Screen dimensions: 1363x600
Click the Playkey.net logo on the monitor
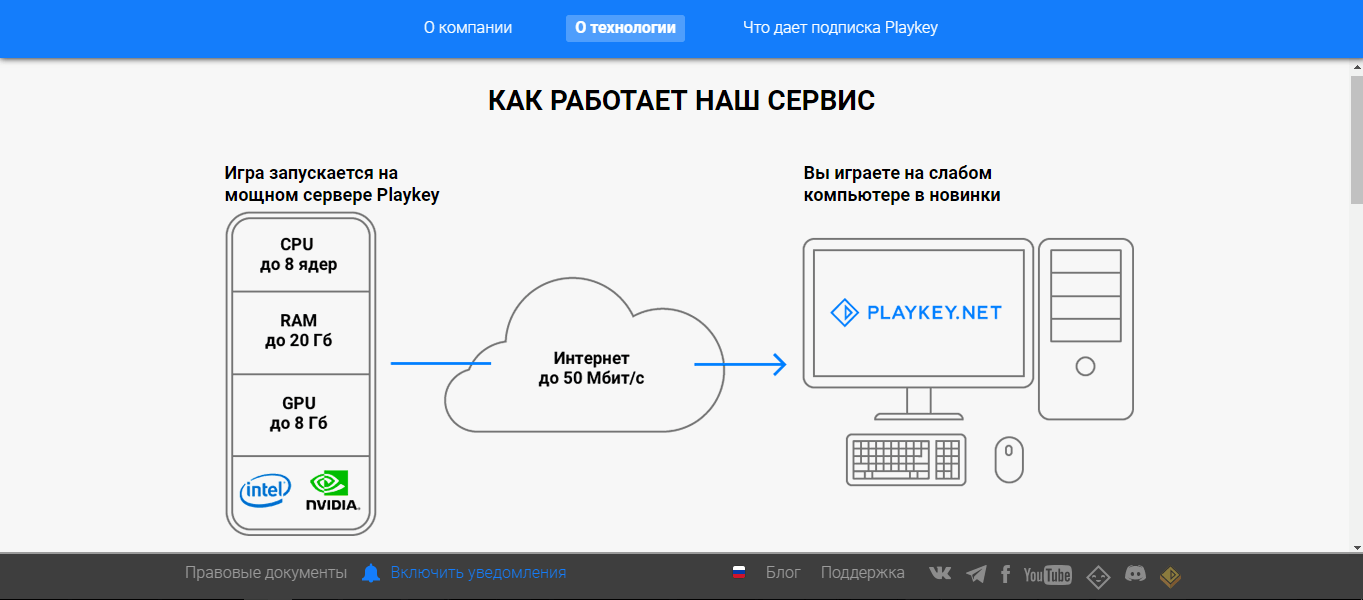916,313
